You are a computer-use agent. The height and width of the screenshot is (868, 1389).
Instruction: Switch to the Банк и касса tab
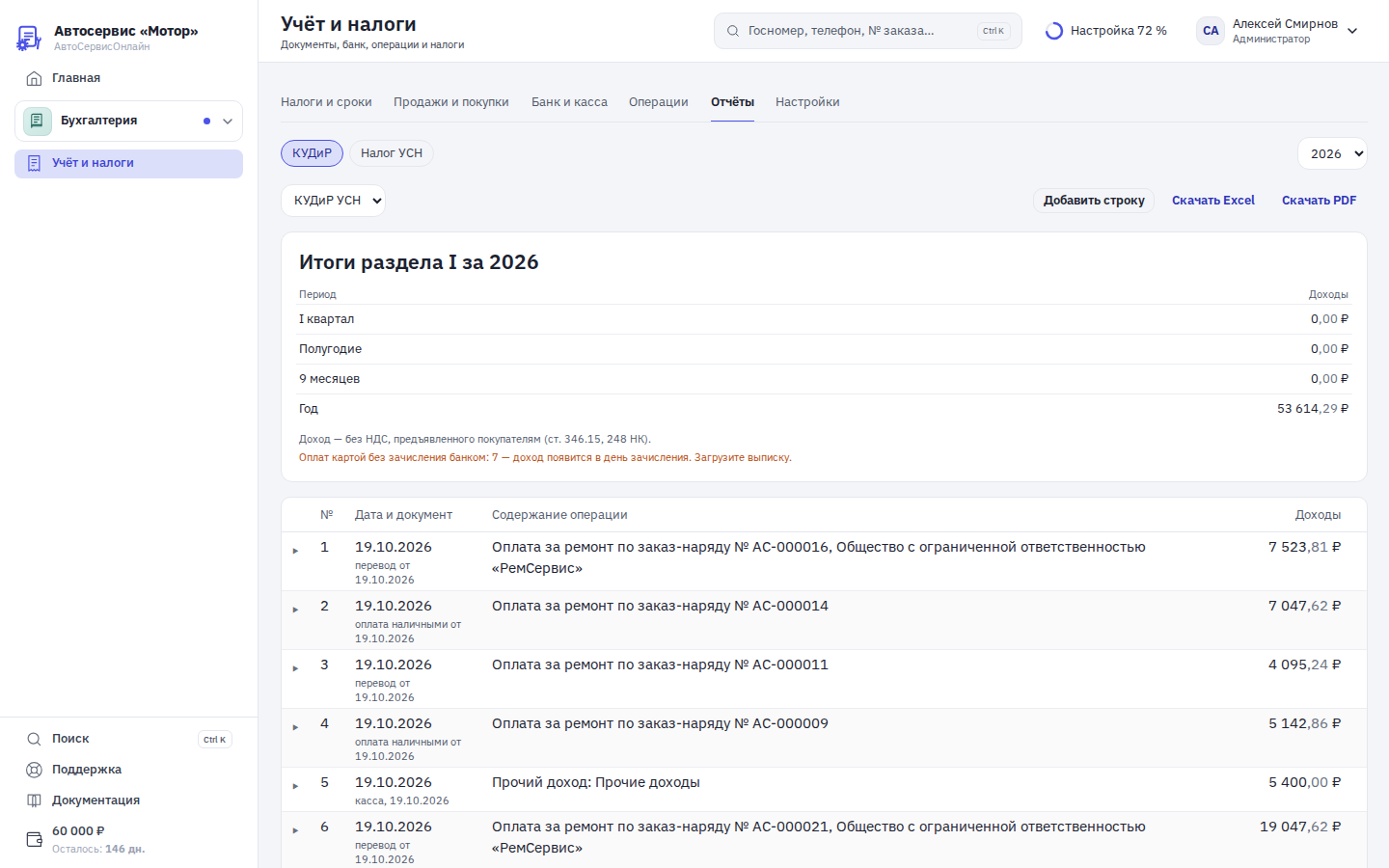pyautogui.click(x=569, y=102)
